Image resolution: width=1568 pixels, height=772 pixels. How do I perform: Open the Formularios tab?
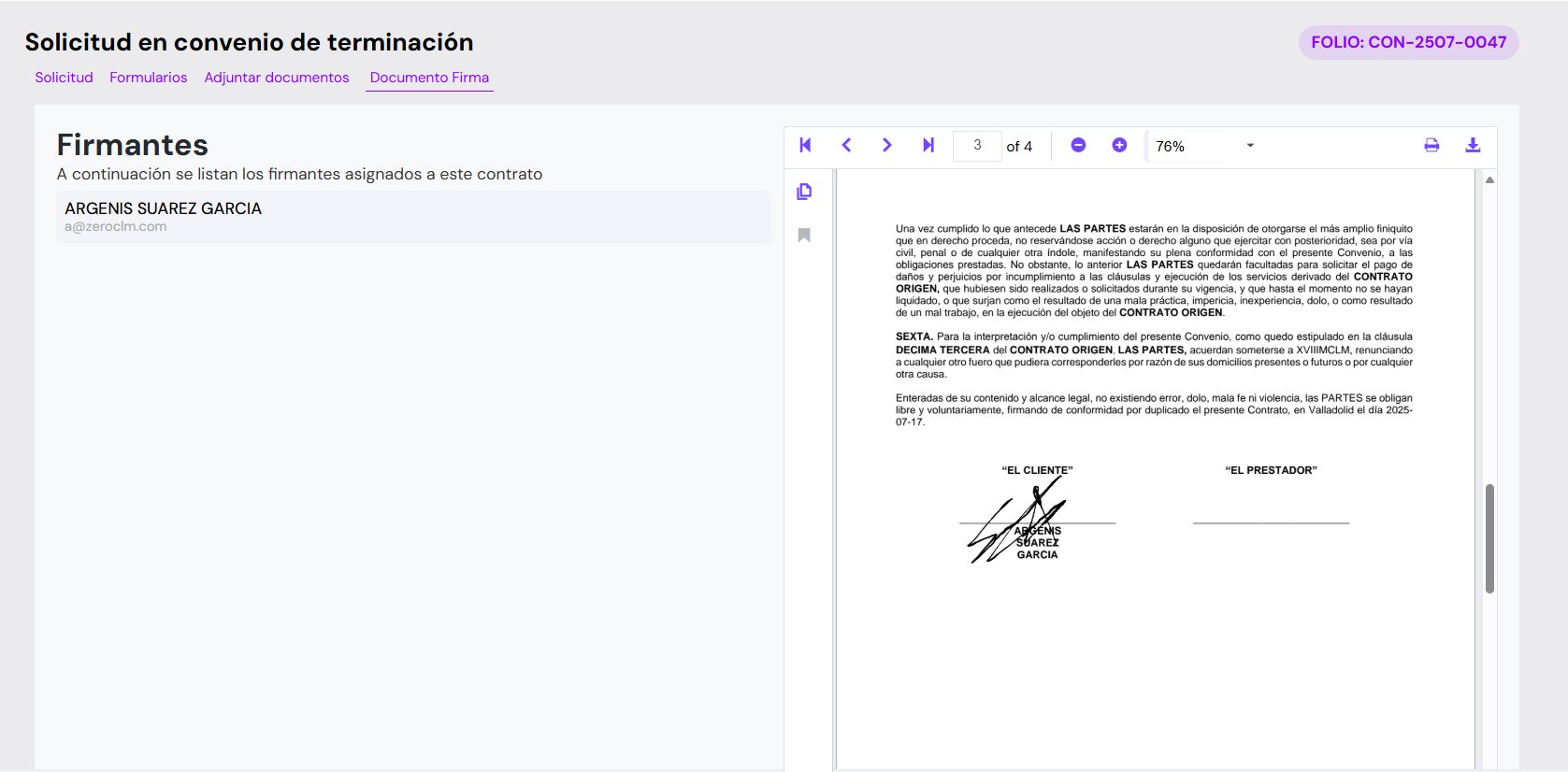149,78
